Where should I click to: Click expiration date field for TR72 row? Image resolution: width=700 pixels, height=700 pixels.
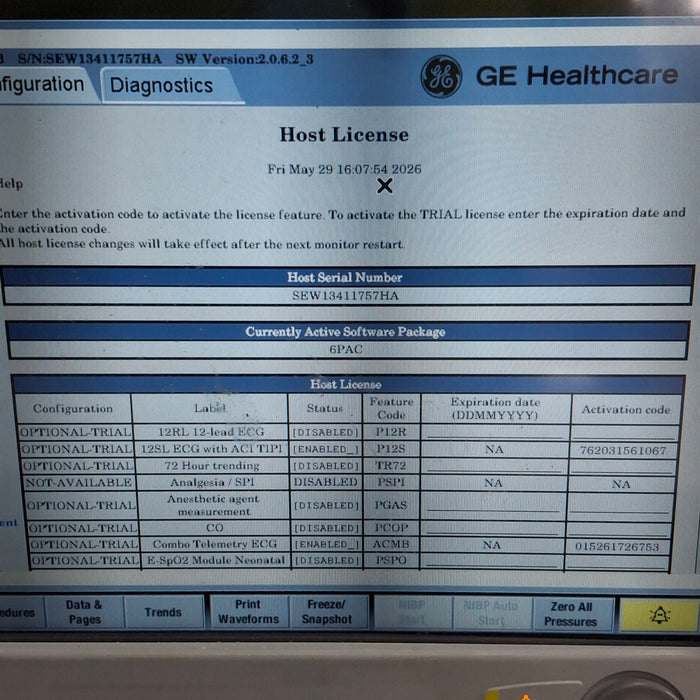[x=494, y=466]
